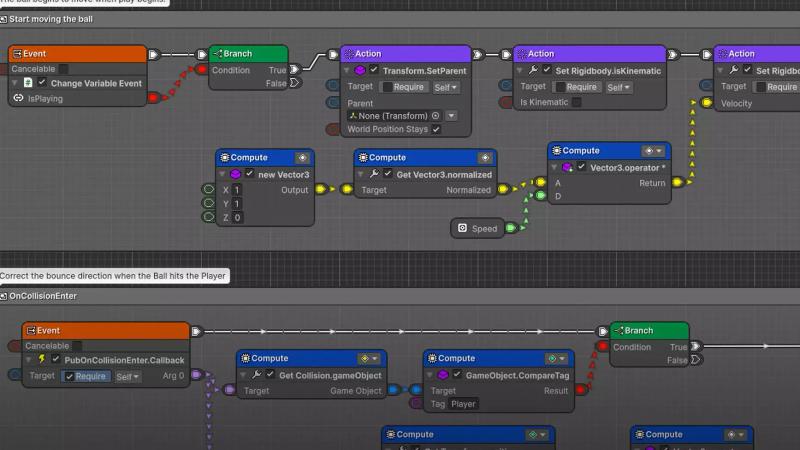
Task: Click the link icon beside IsPlaying
Action: (18, 98)
